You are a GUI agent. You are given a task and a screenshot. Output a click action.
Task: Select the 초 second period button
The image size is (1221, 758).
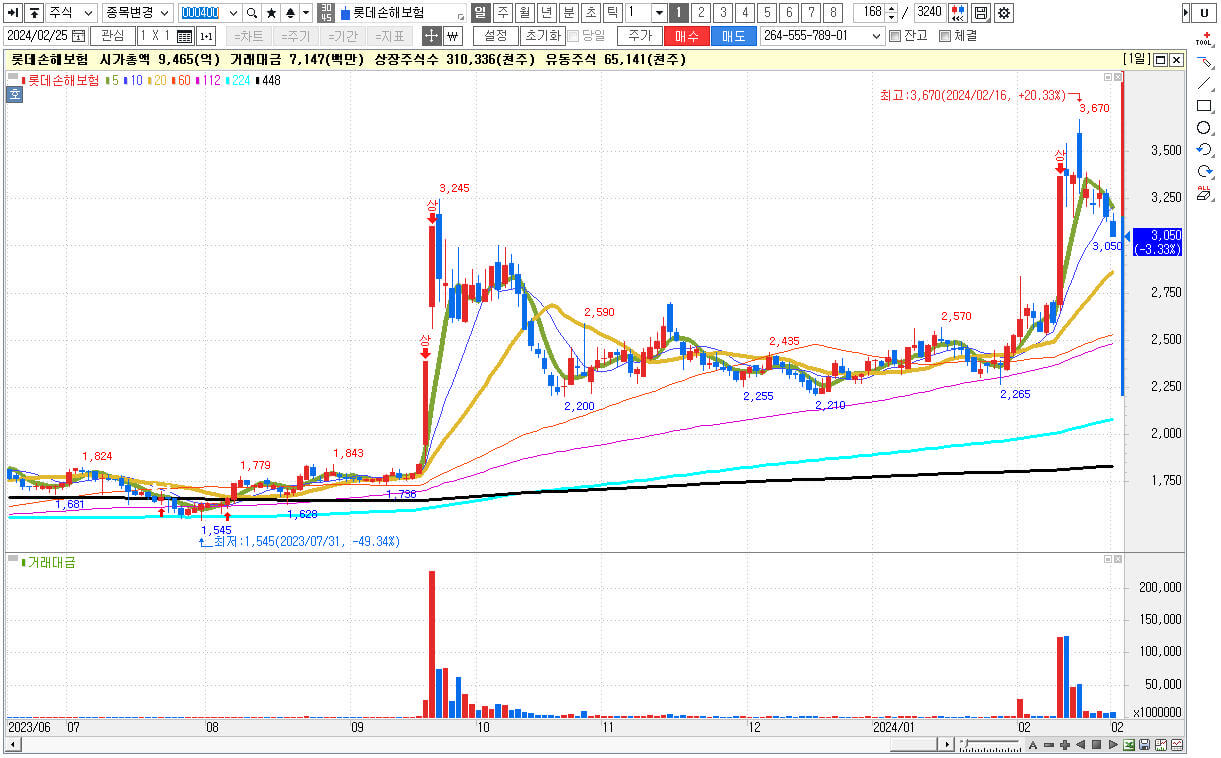click(x=590, y=13)
